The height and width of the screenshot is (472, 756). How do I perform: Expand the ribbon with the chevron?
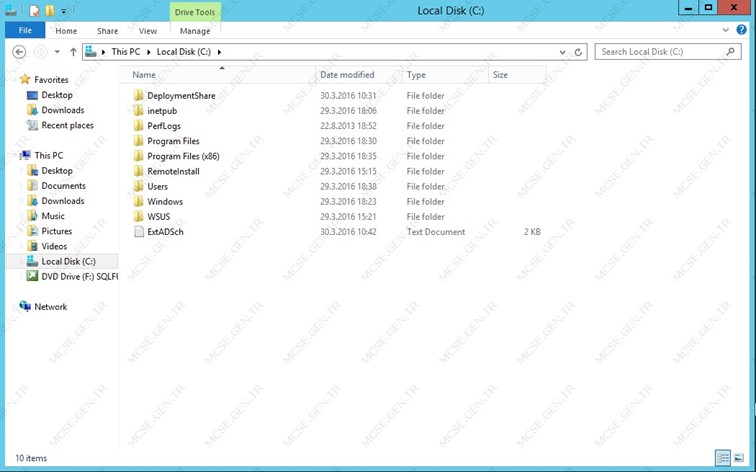coord(726,30)
